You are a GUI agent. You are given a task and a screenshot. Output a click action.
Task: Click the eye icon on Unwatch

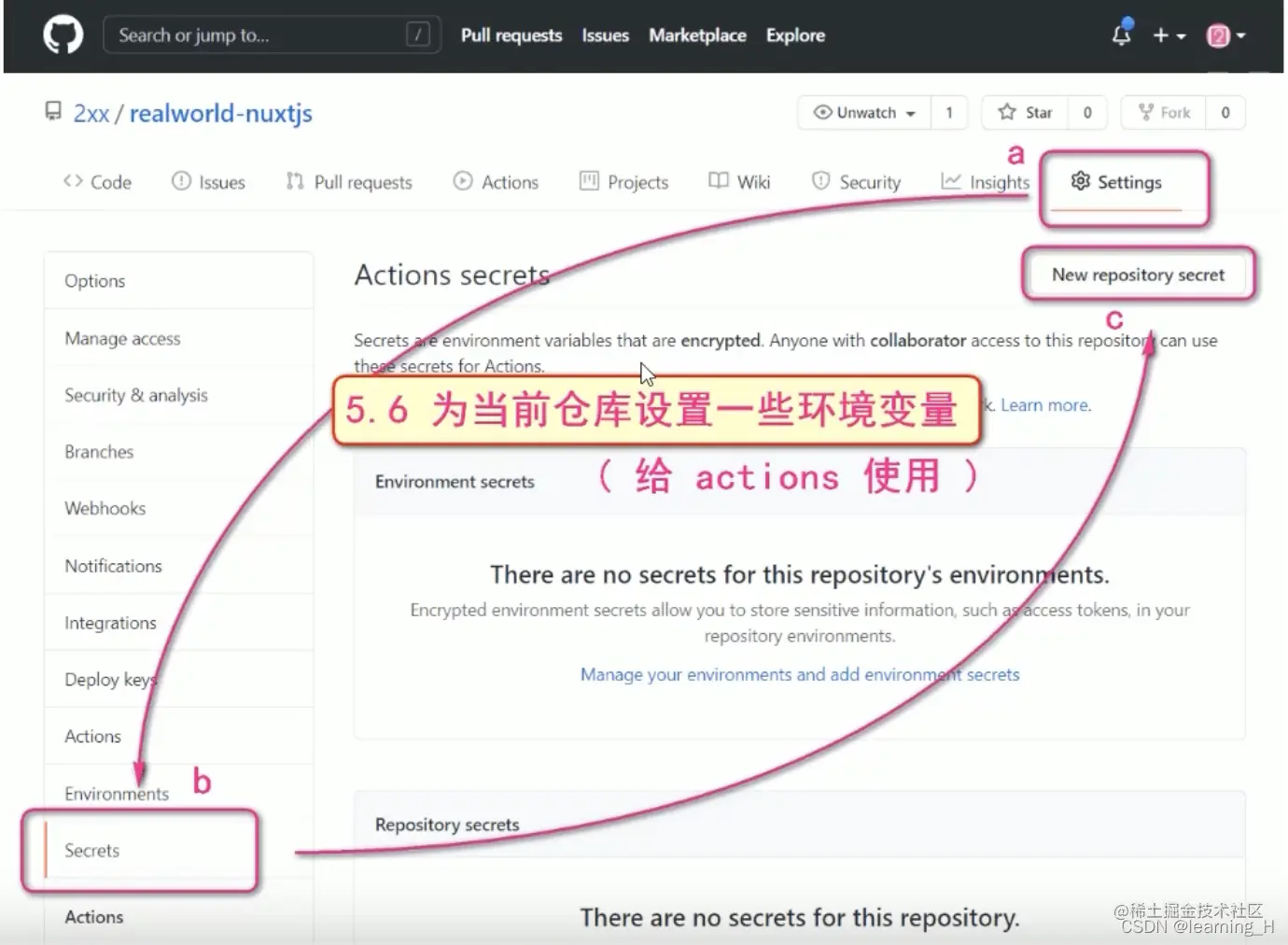pos(822,112)
